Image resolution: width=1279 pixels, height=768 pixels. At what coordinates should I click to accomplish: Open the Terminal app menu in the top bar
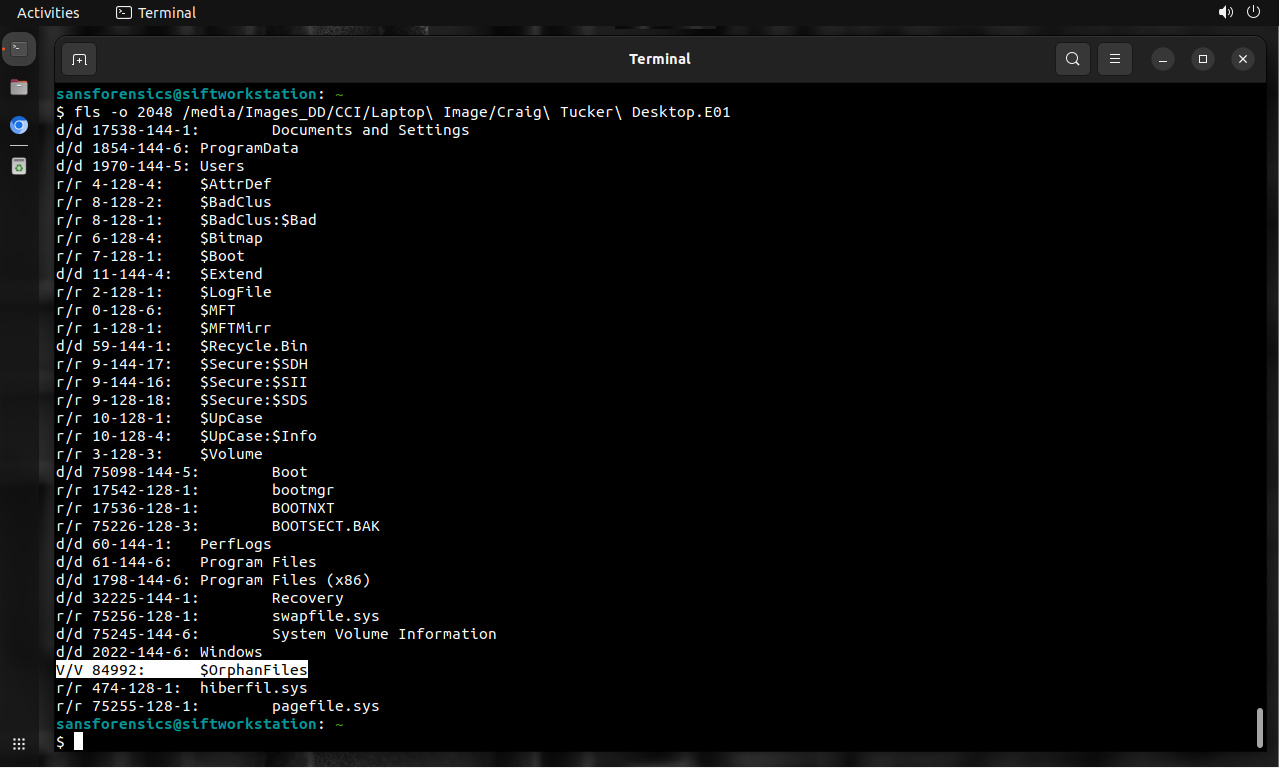coord(156,13)
